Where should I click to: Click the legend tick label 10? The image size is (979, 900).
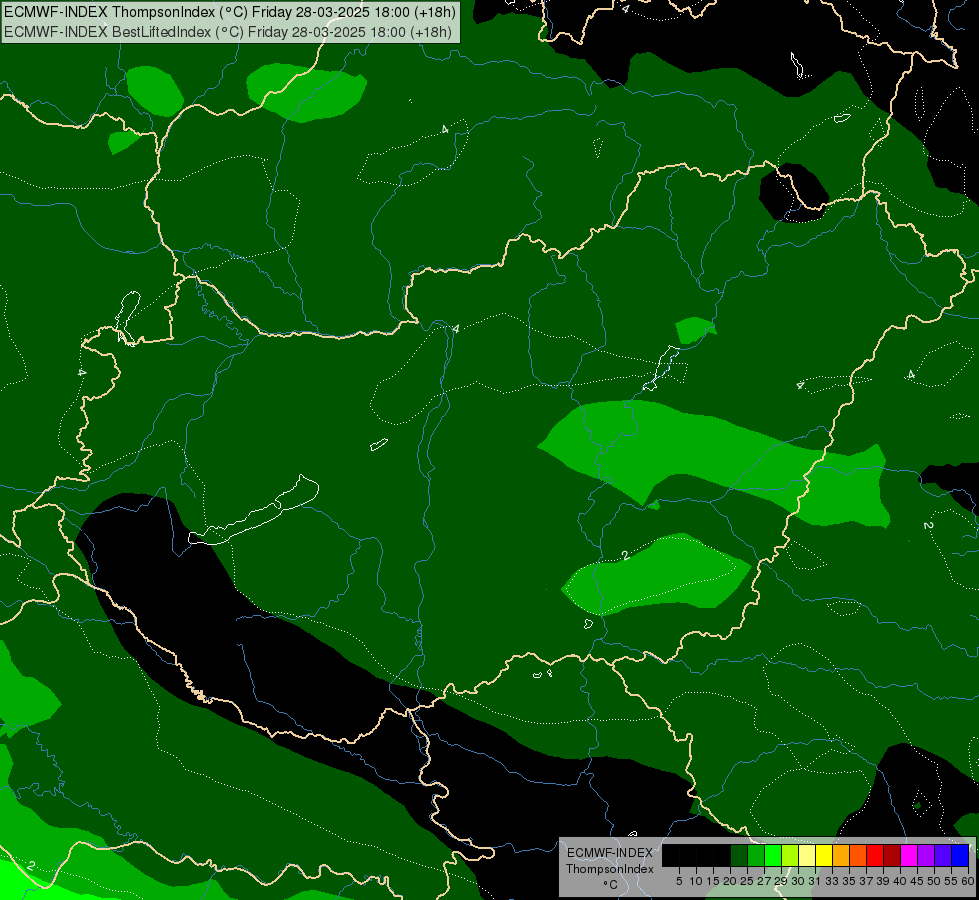(696, 881)
